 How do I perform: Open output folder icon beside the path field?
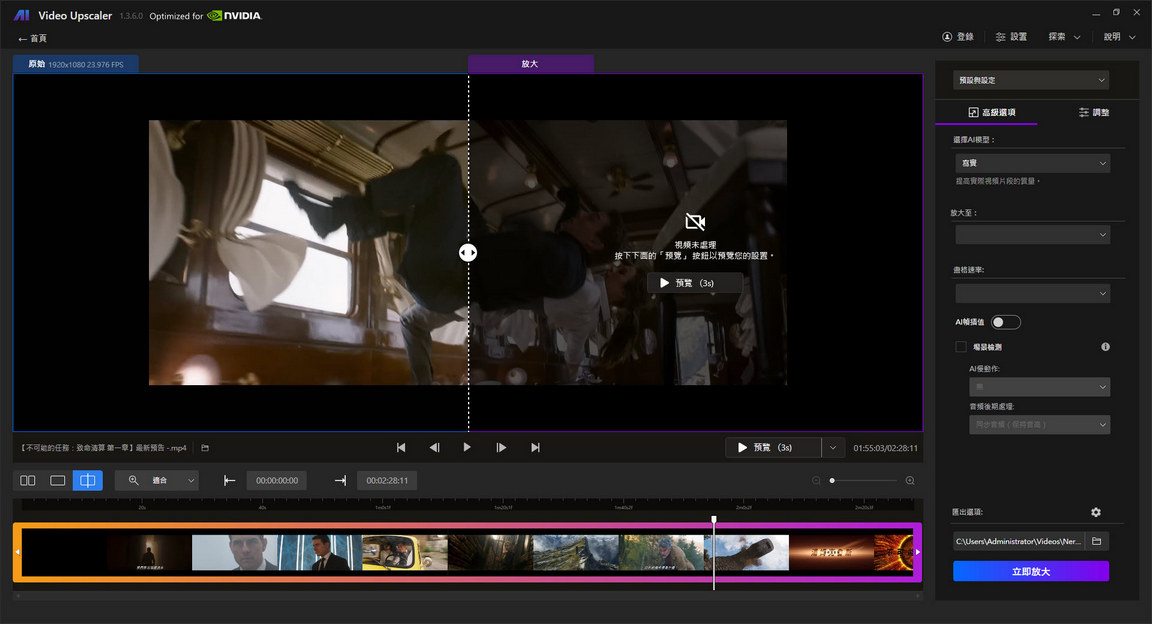1095,541
